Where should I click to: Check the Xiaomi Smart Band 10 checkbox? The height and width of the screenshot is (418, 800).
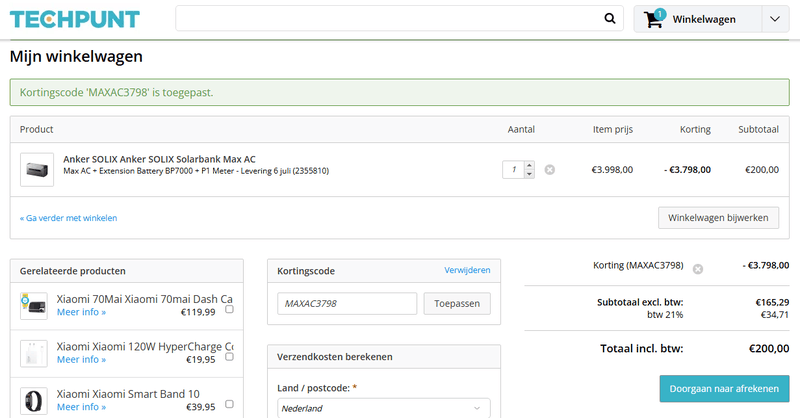tap(230, 404)
